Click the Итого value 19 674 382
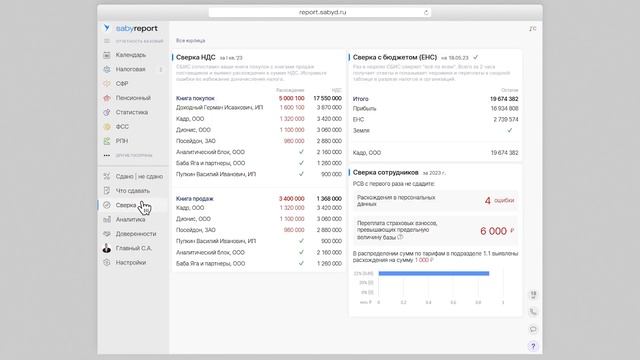Image resolution: width=640 pixels, height=360 pixels. coord(504,99)
